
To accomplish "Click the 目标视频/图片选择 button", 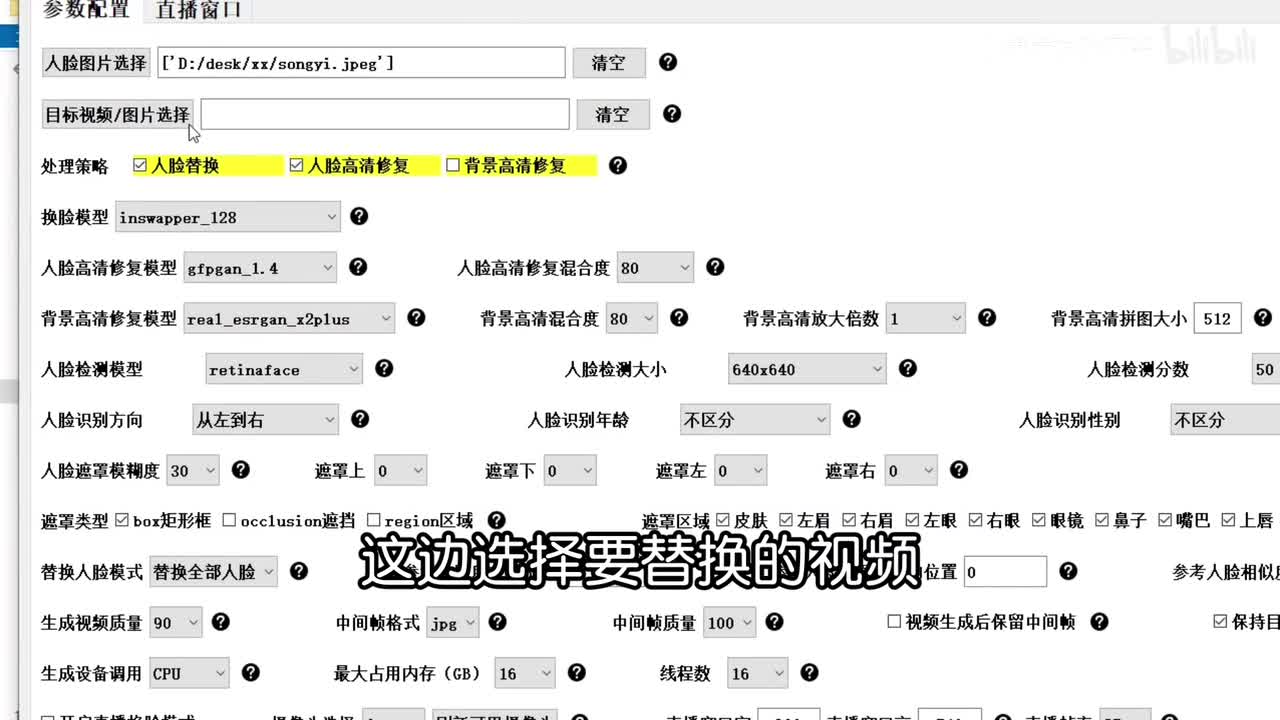I will 117,115.
